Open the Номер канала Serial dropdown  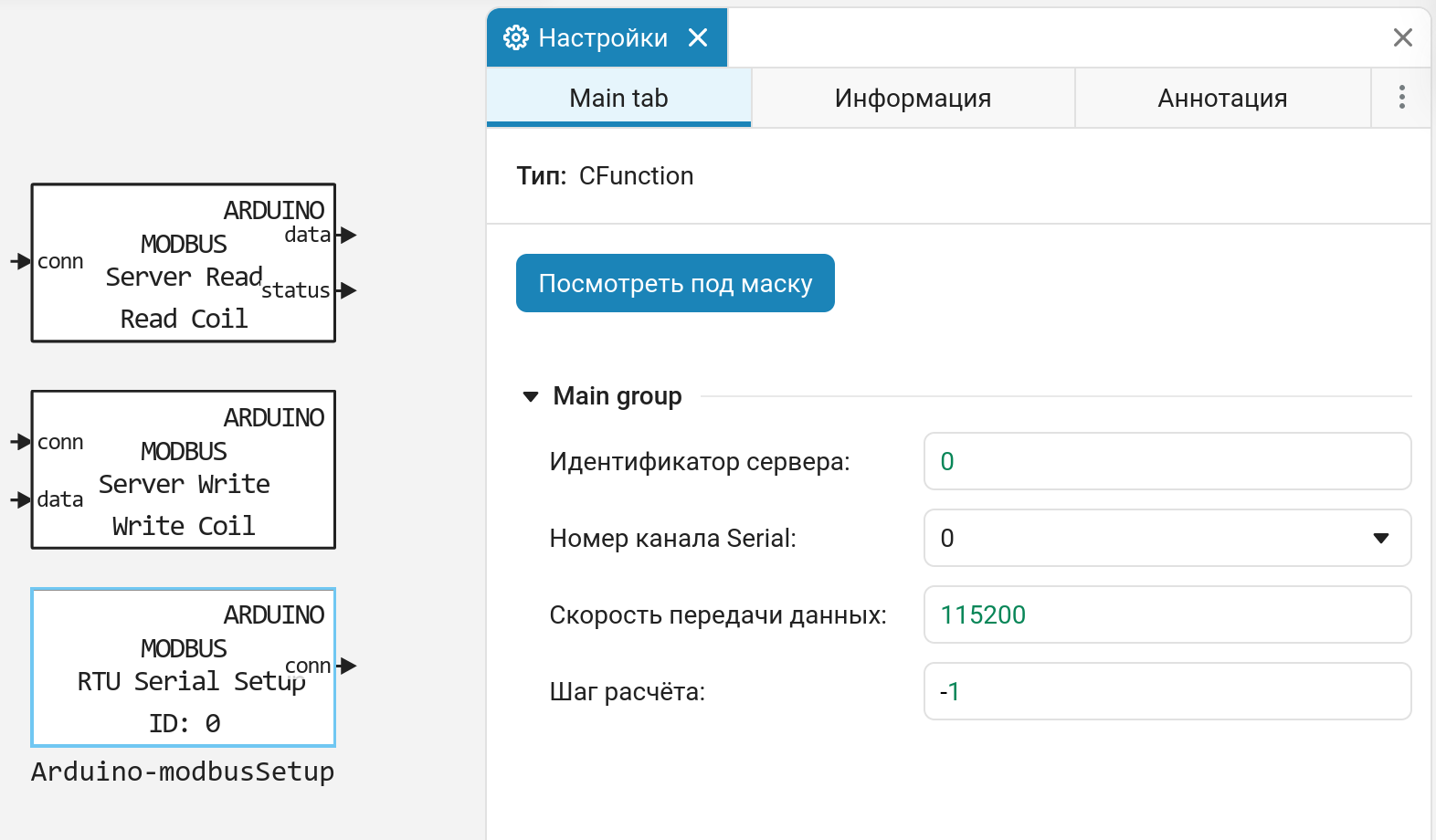click(1167, 538)
